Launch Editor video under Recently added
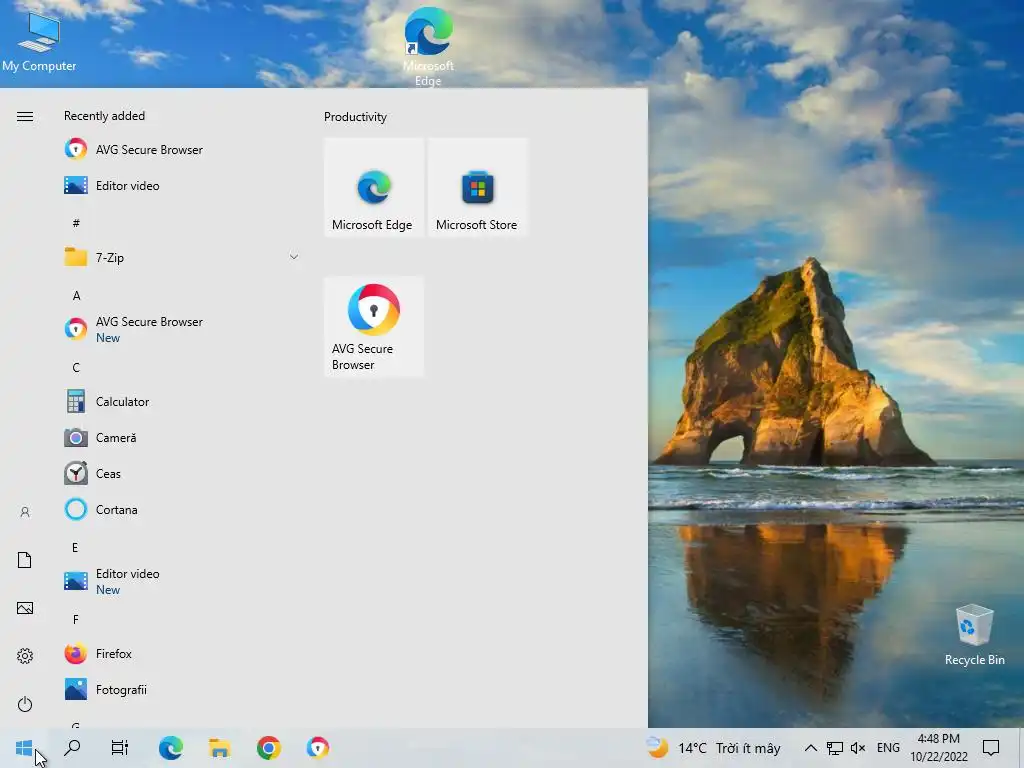The width and height of the screenshot is (1024, 768). (182, 185)
